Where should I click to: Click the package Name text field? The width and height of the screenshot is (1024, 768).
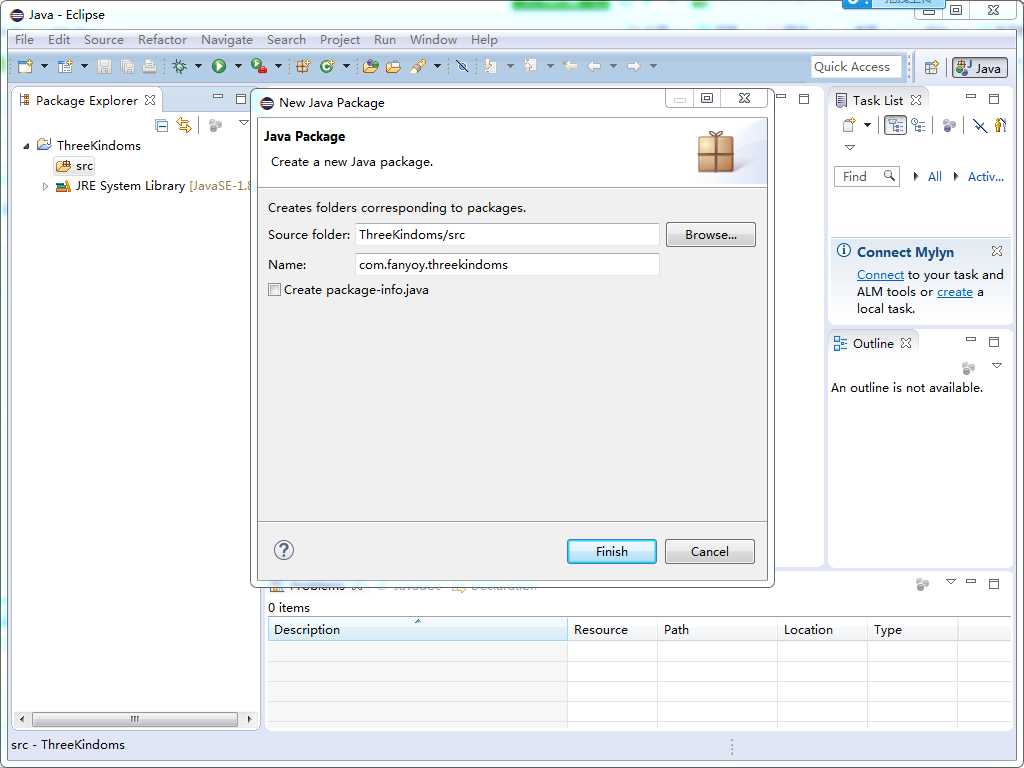507,264
